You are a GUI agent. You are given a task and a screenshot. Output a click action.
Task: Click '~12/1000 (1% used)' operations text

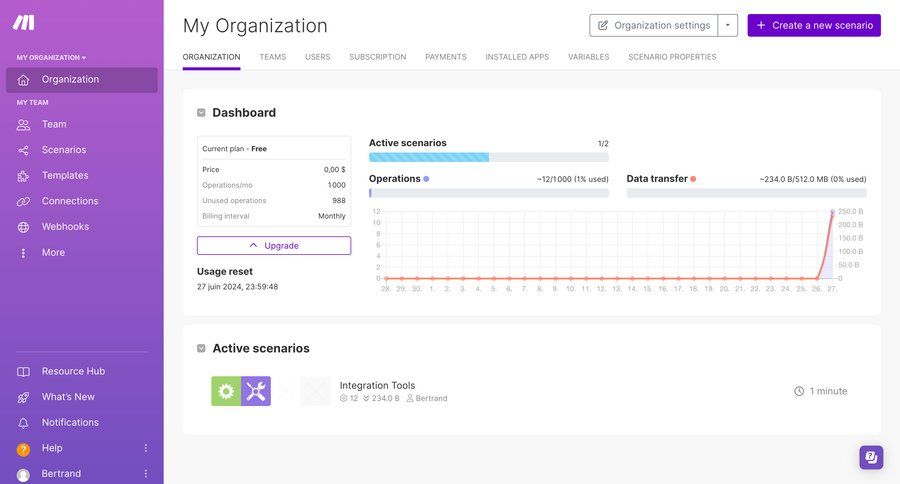click(573, 179)
